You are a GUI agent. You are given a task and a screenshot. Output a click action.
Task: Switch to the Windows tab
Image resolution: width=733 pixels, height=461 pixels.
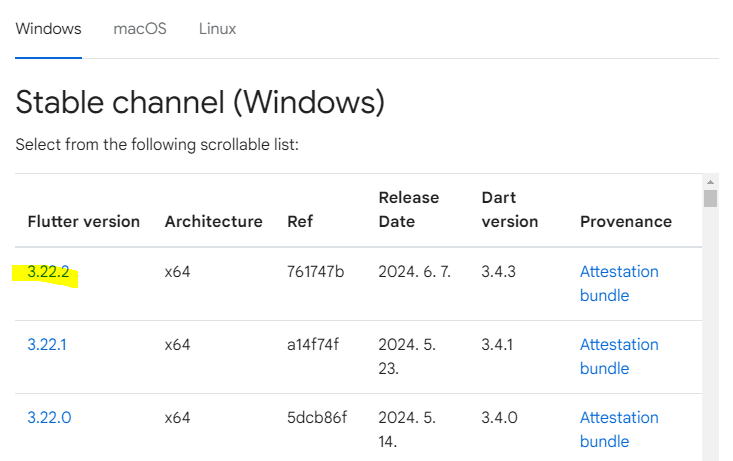click(x=48, y=29)
